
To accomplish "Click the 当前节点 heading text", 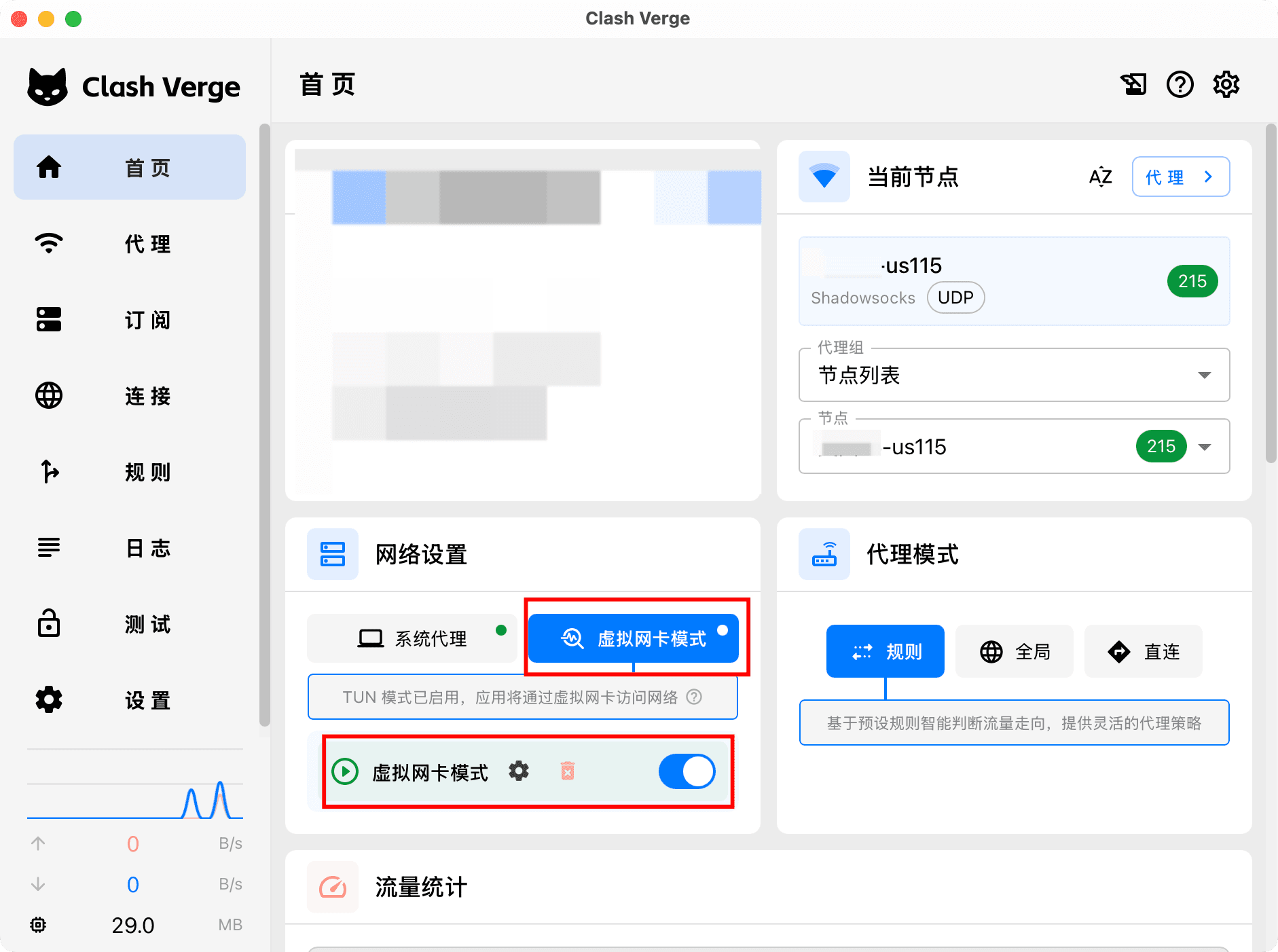I will click(x=913, y=177).
